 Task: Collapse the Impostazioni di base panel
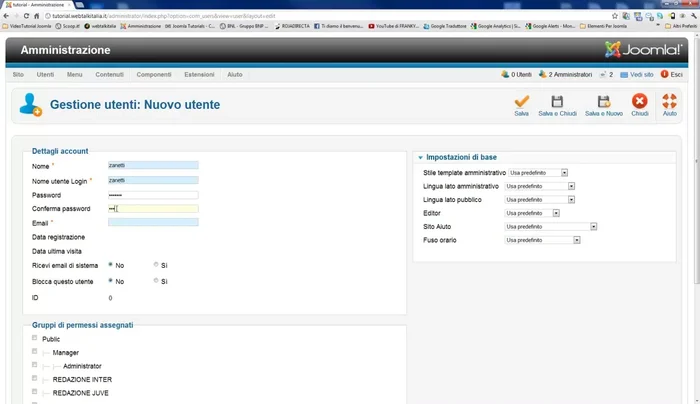pyautogui.click(x=419, y=157)
